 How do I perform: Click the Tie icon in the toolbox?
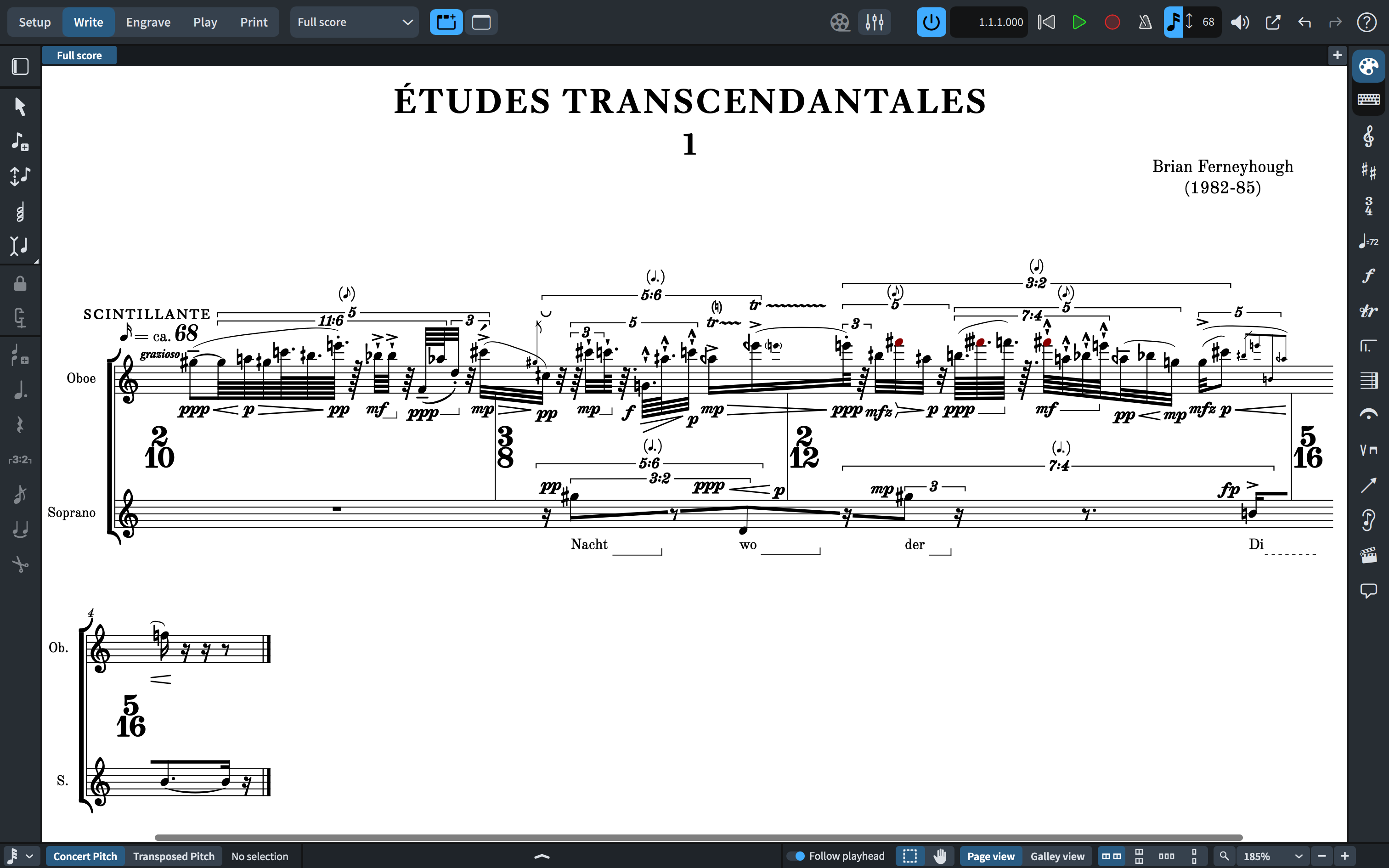point(20,529)
